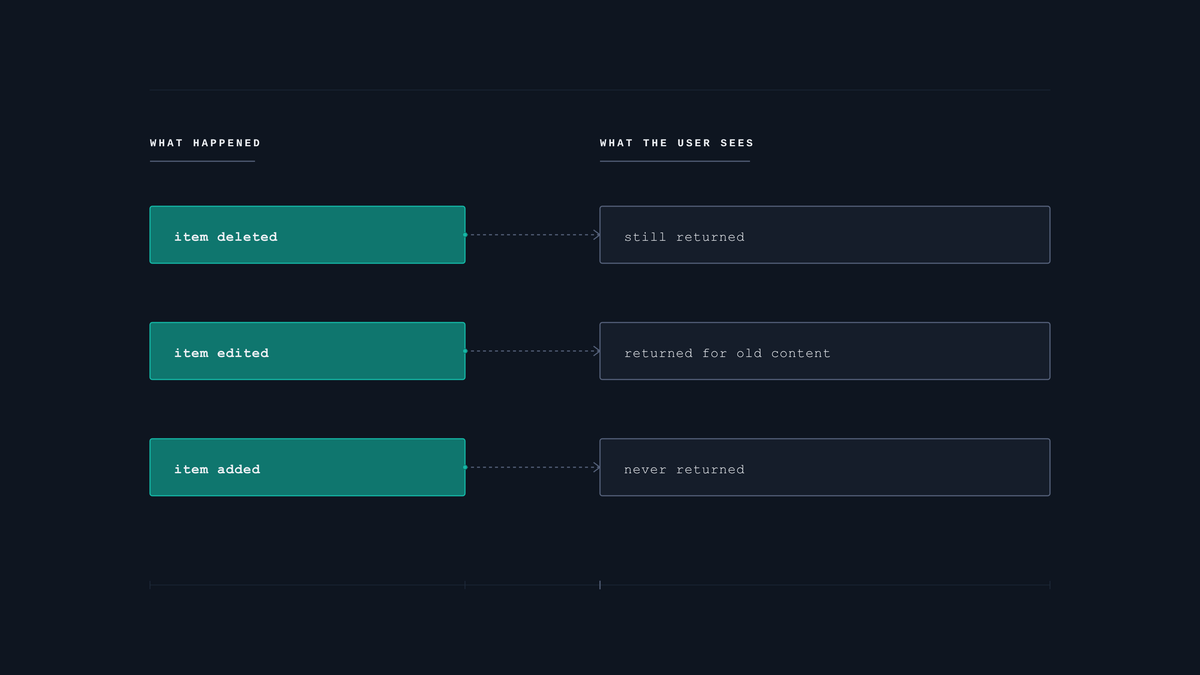Click the 'WHAT HAPPENED' column heading
Viewport: 1200px width, 675px height.
205,143
